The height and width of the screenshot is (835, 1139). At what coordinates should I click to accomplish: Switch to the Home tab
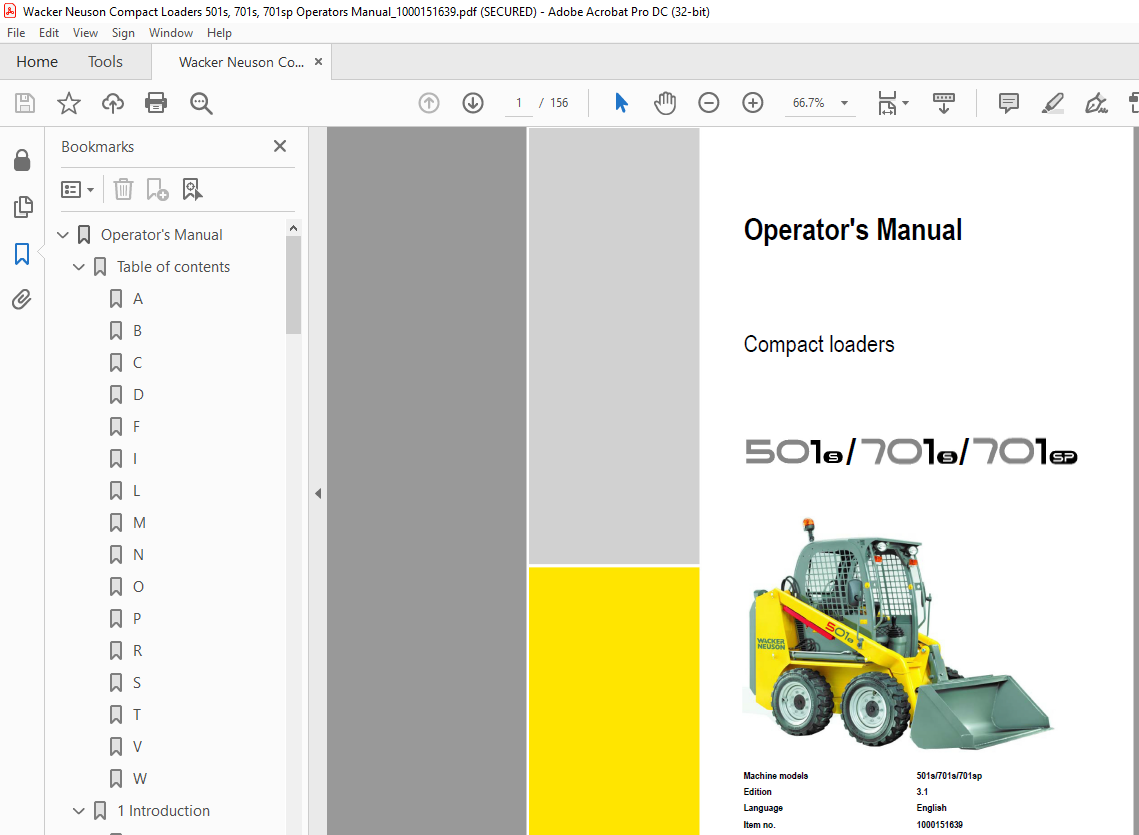pos(37,62)
